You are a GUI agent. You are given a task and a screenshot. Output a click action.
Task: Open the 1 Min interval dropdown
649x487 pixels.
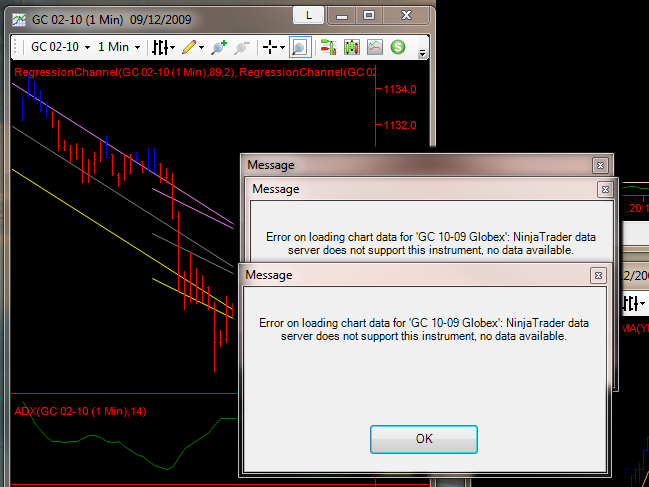click(x=119, y=47)
